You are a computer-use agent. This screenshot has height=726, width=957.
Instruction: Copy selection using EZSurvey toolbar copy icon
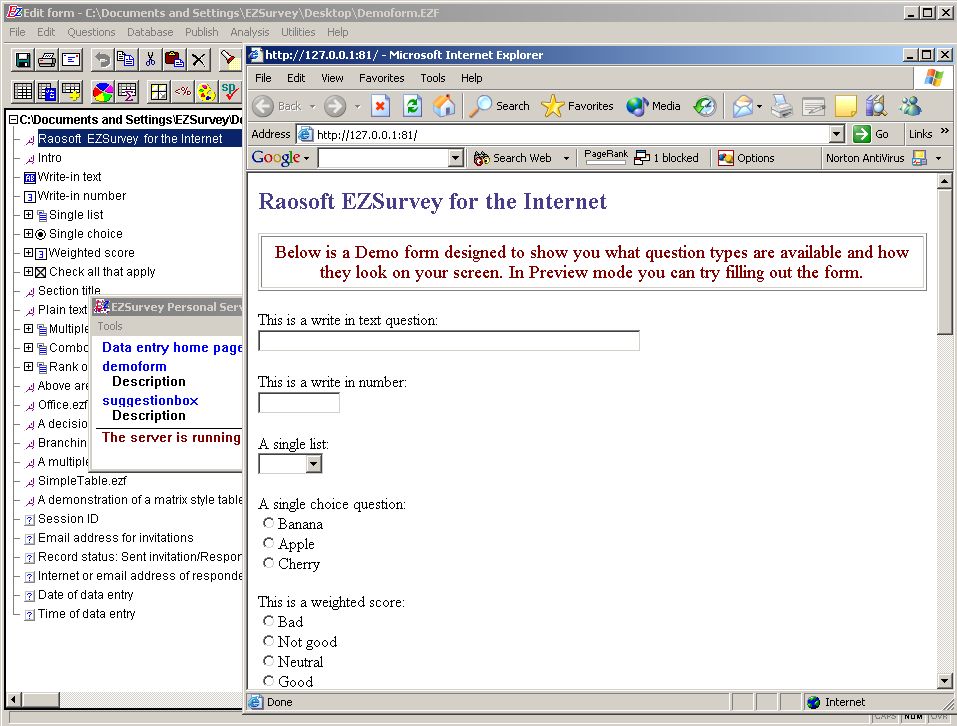(126, 60)
